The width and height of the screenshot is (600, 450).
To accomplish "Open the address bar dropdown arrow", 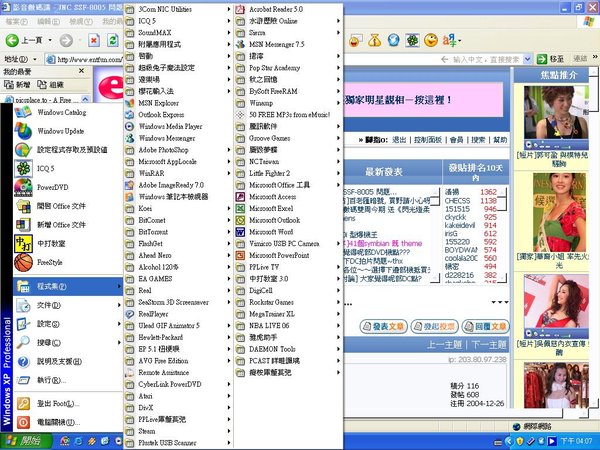I will point(528,59).
